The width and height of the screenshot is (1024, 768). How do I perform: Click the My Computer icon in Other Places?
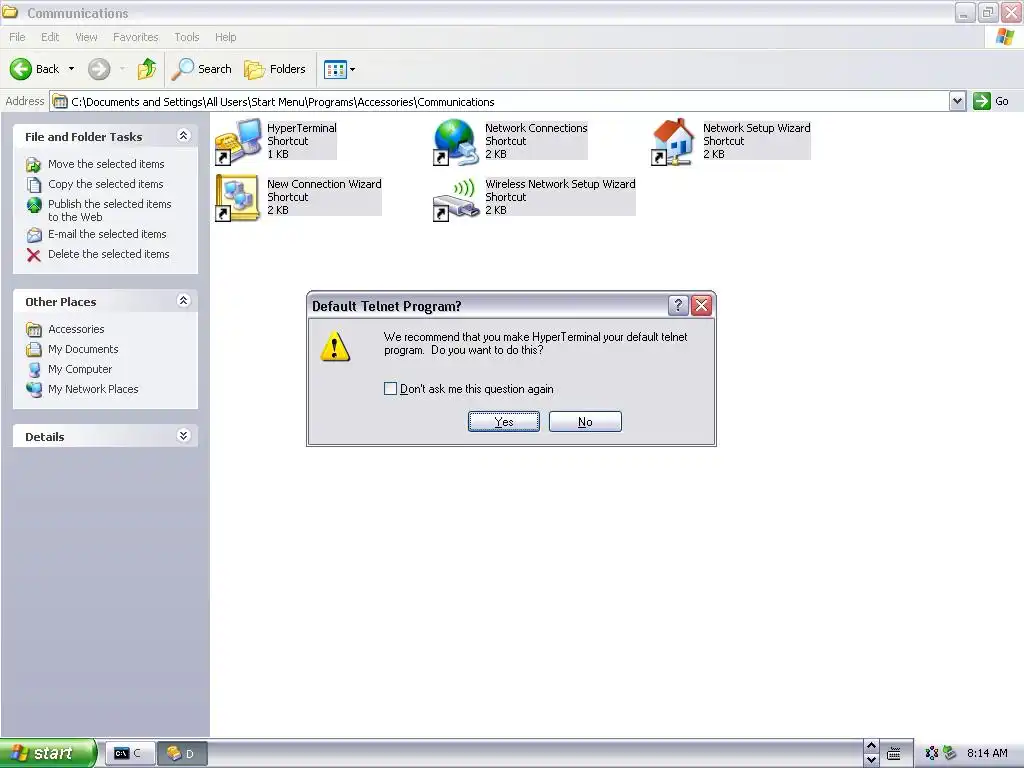pyautogui.click(x=34, y=370)
